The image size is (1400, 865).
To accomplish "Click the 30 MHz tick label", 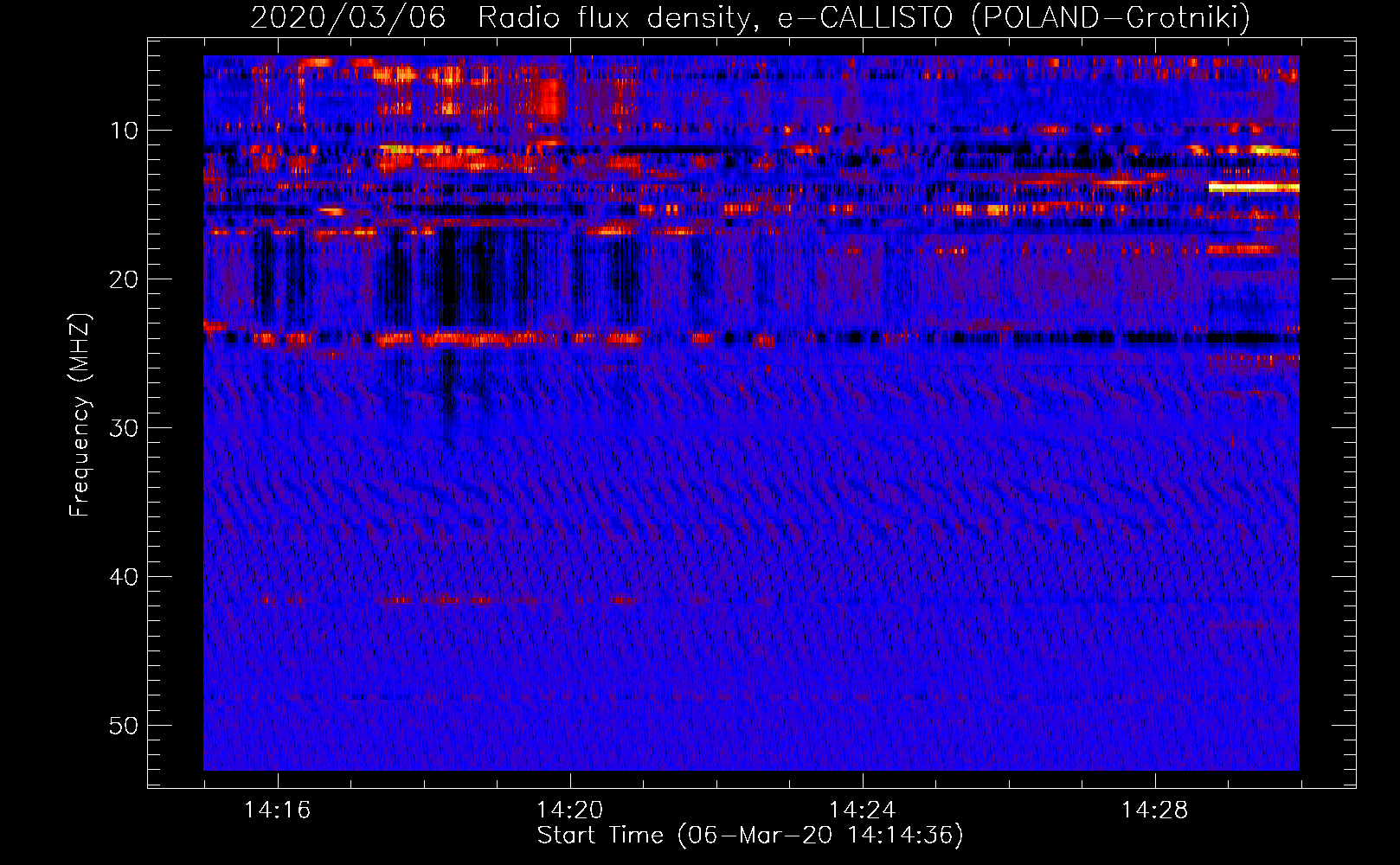I will point(125,428).
